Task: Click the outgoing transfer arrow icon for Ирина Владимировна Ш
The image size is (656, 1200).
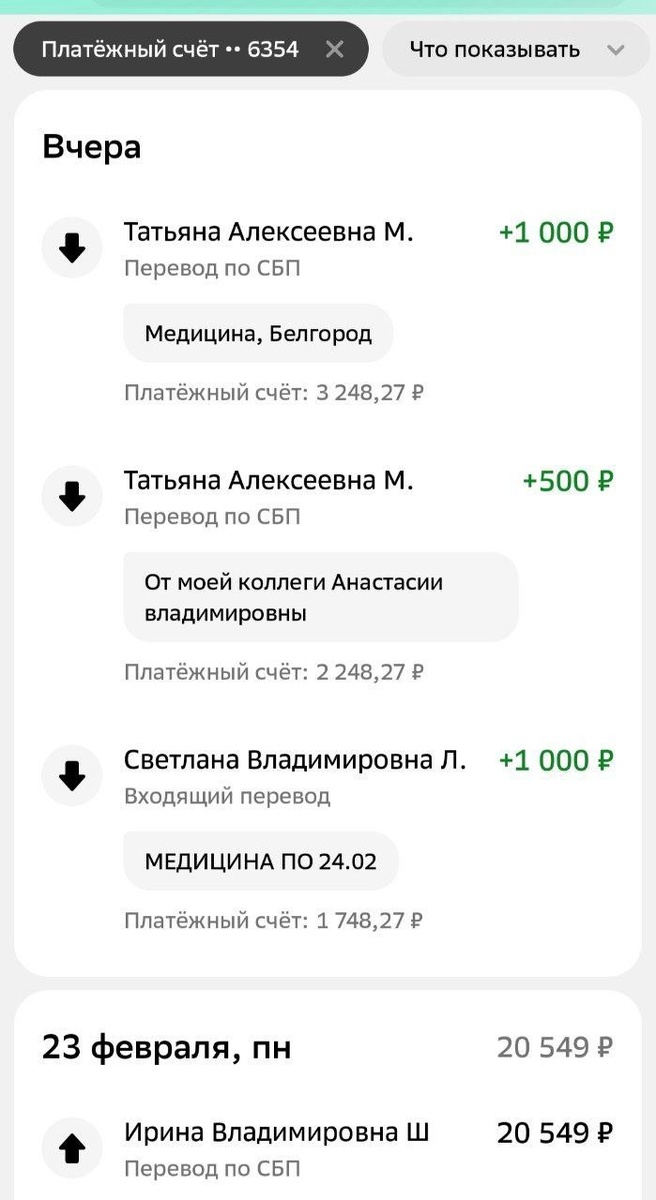Action: [x=71, y=1148]
